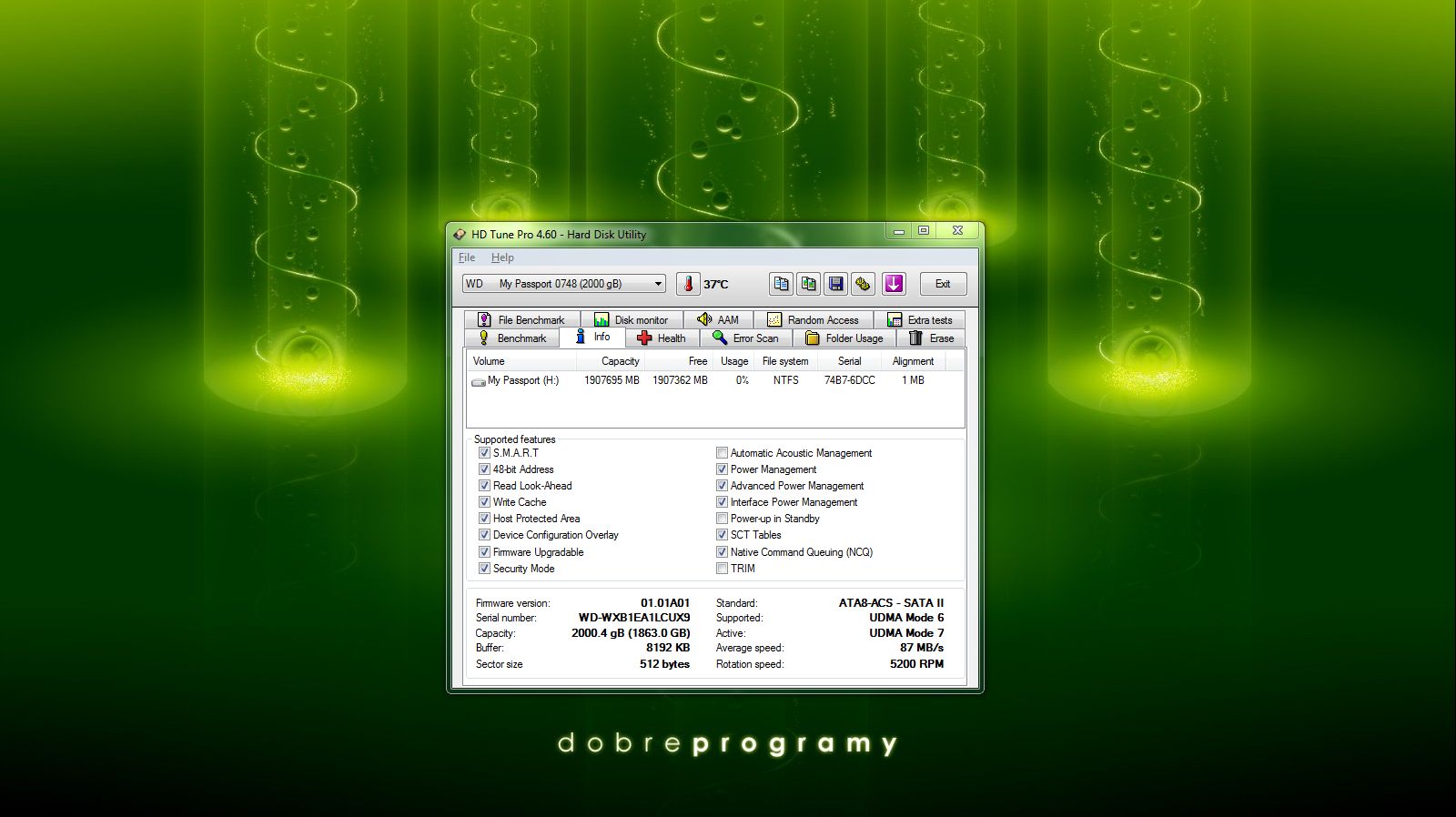Switch to the Error Scan tab
This screenshot has height=817, width=1456.
tap(746, 338)
